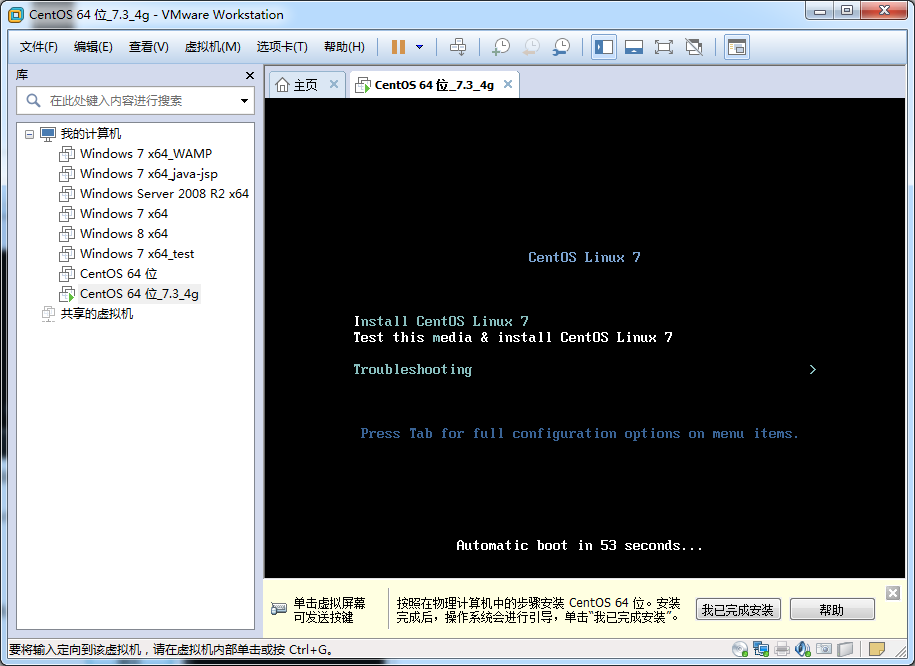The width and height of the screenshot is (915, 666).
Task: Select 我的计算机 in the library tree
Action: [x=91, y=134]
